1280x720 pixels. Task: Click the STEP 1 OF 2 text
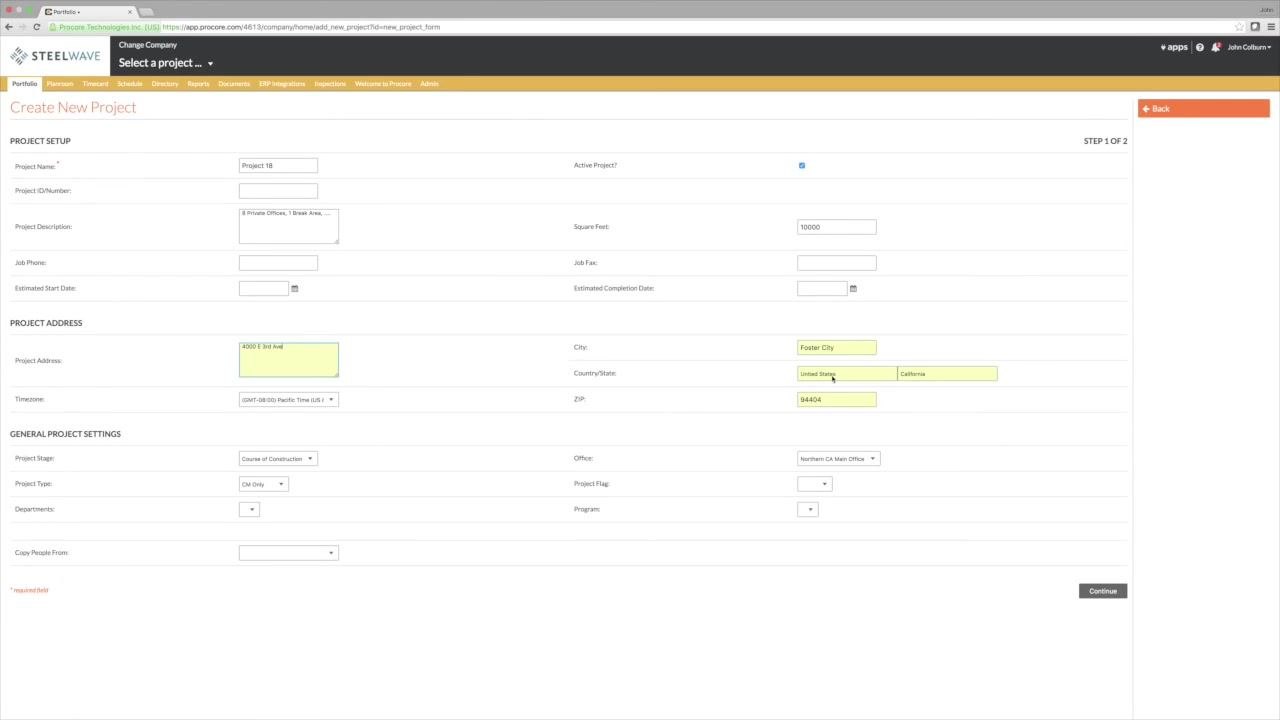pyautogui.click(x=1105, y=141)
